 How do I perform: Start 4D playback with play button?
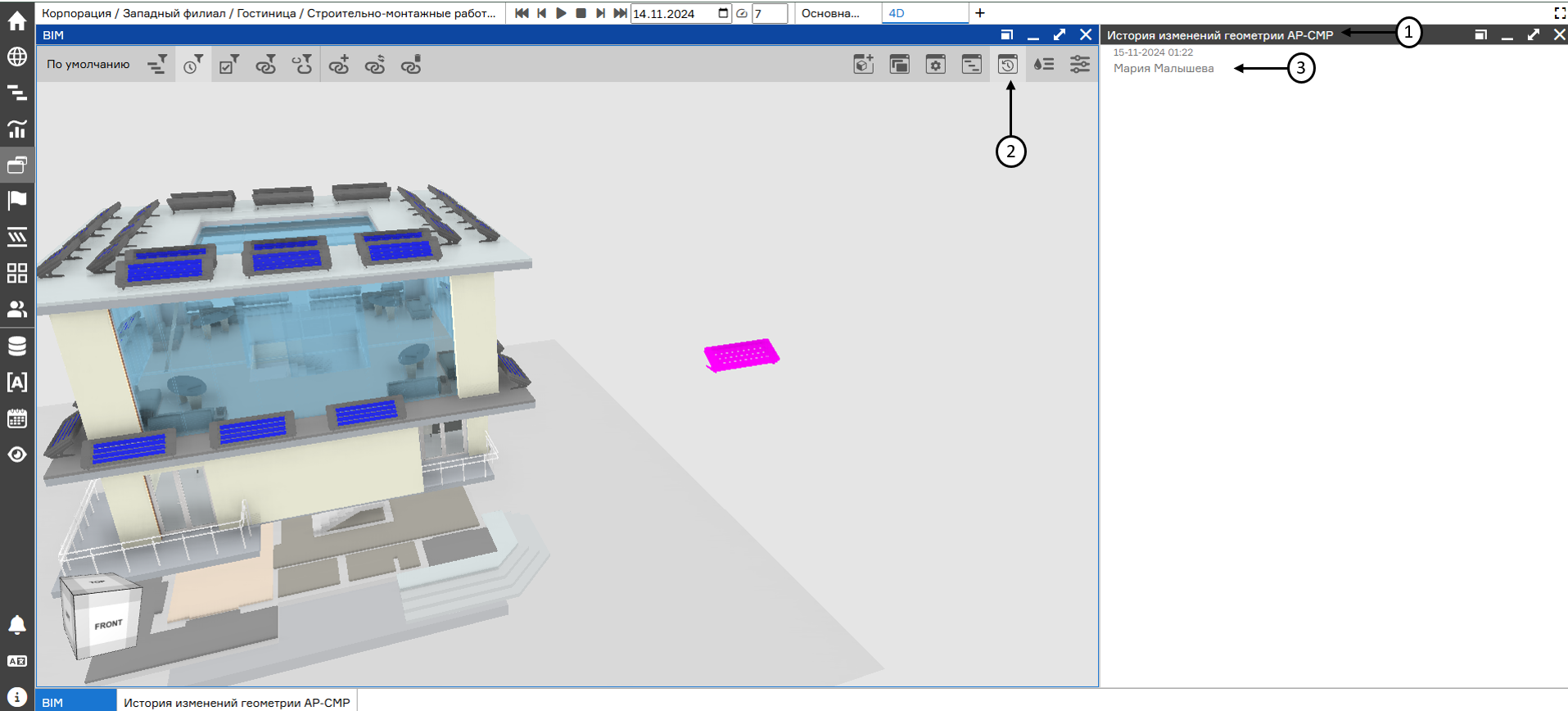click(x=561, y=13)
